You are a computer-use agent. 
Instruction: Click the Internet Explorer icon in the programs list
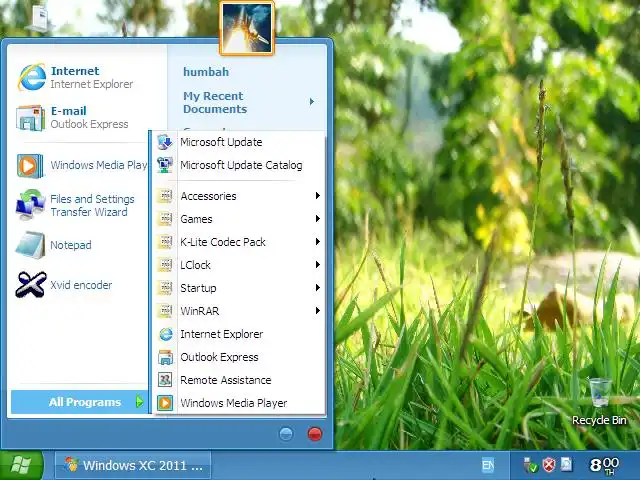pyautogui.click(x=166, y=334)
